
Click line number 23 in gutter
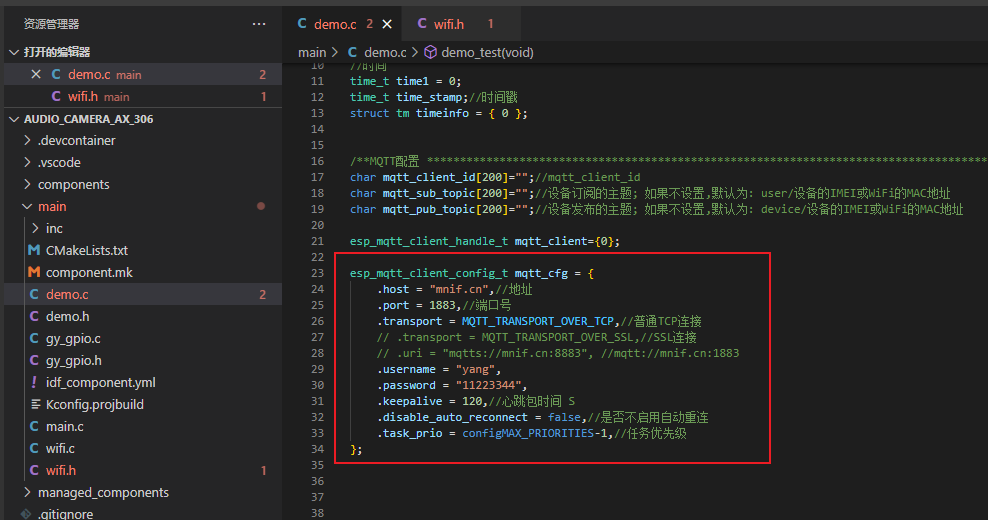(317, 273)
